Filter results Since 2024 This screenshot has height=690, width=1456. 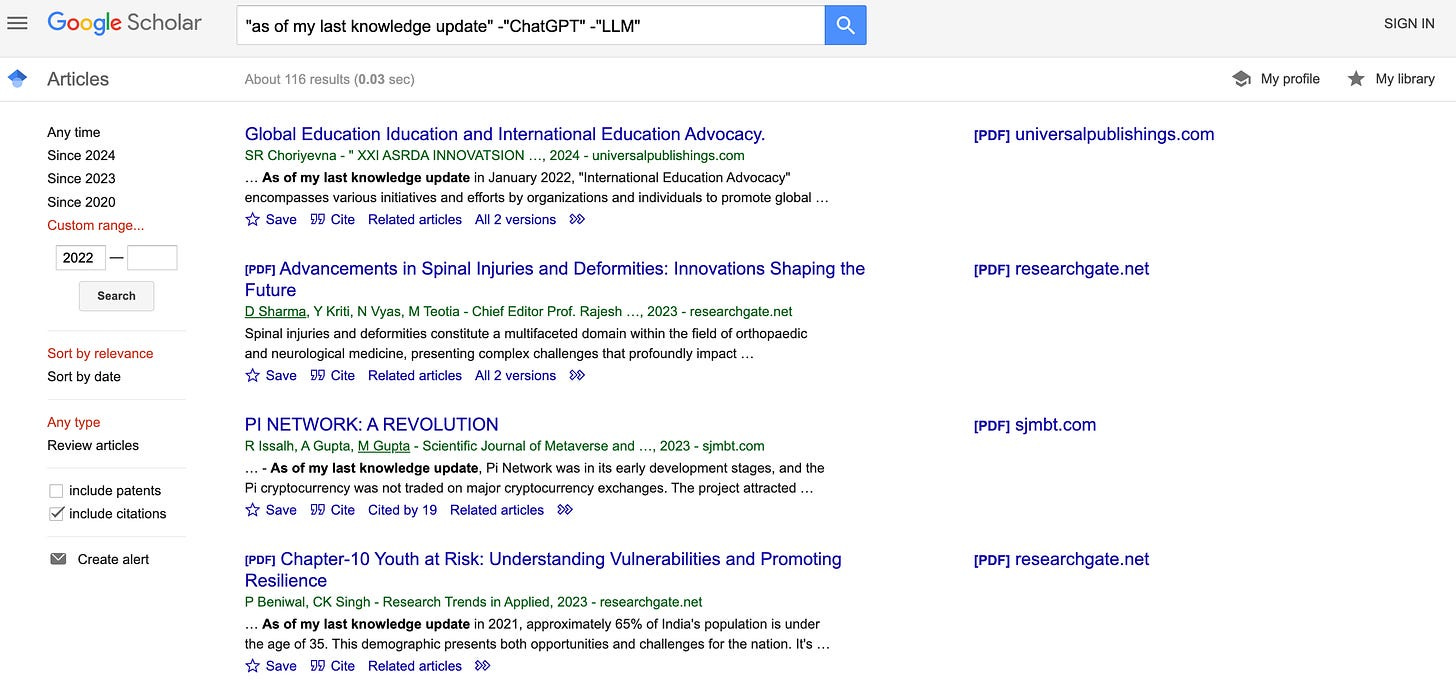point(81,155)
